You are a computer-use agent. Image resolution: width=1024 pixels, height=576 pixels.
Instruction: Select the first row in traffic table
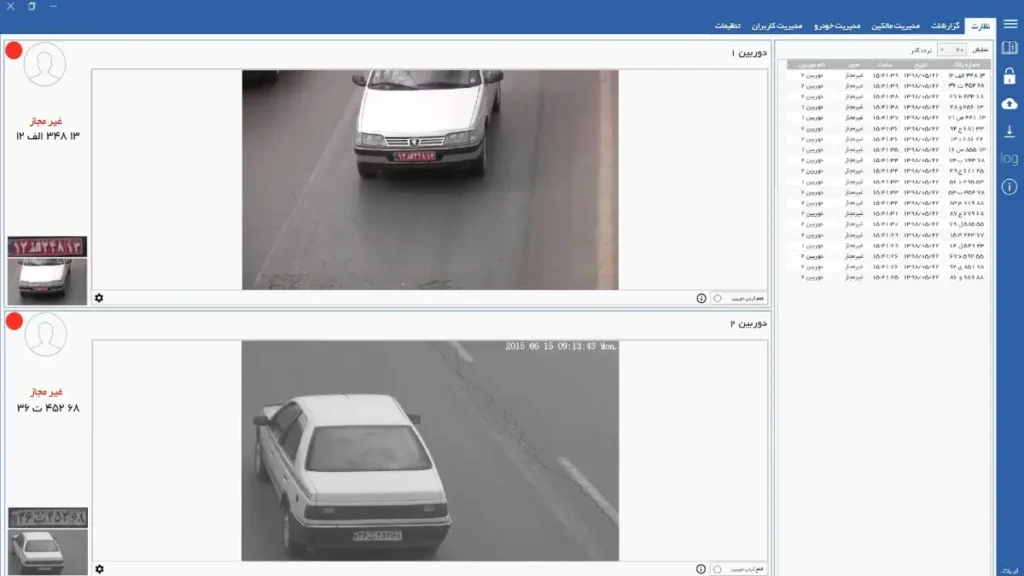point(889,75)
